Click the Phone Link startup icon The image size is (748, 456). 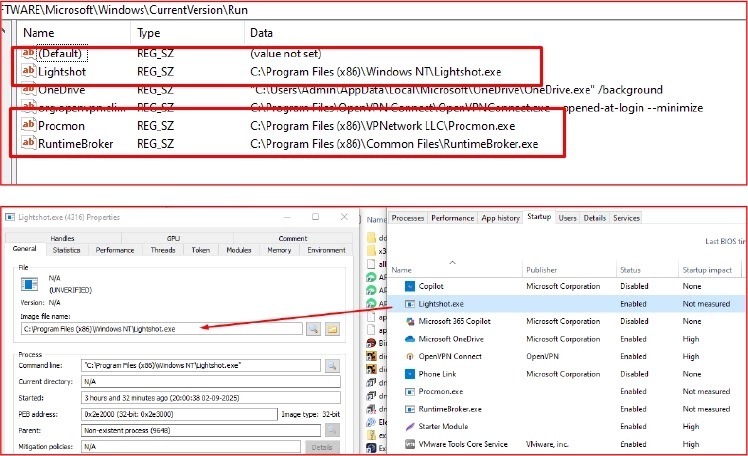410,374
